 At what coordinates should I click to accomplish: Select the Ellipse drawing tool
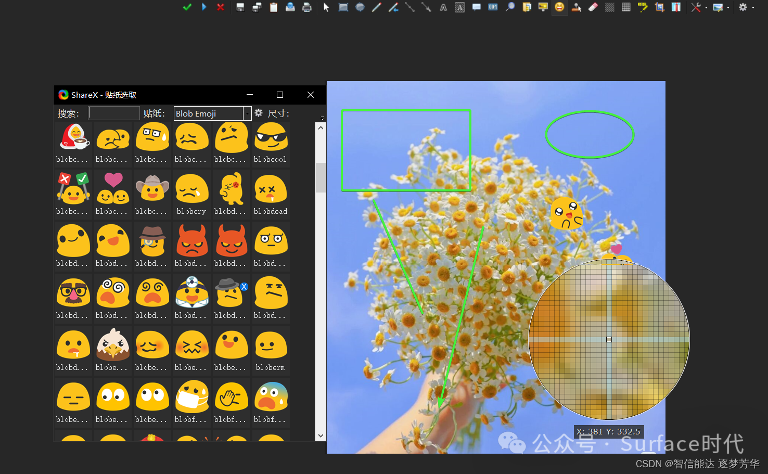click(360, 7)
